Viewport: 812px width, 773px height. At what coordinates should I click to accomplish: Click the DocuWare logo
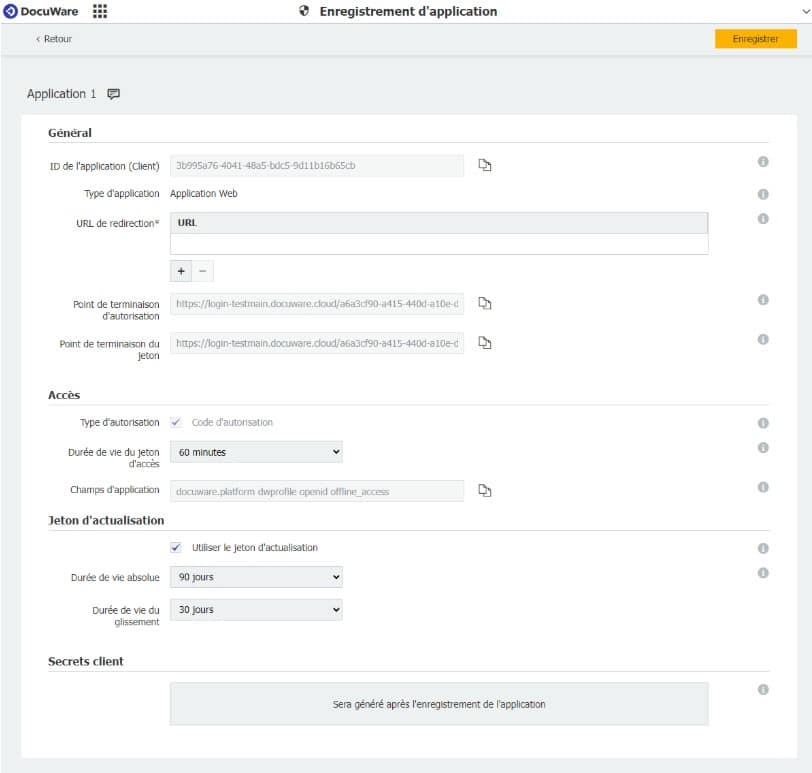[x=44, y=12]
